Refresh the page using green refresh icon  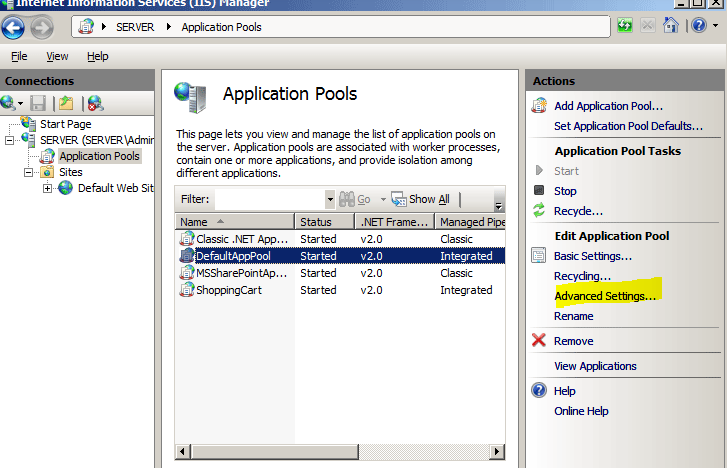(x=625, y=25)
